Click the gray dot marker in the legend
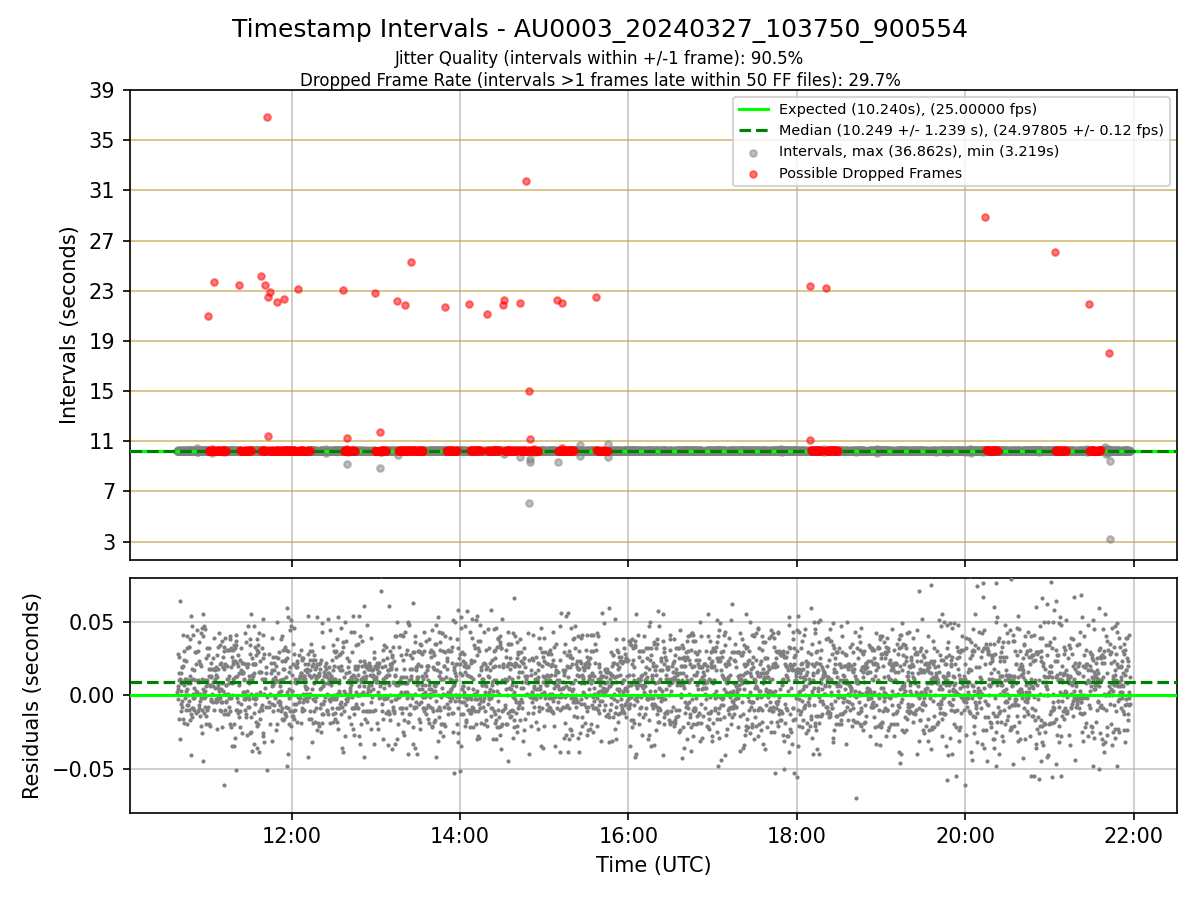The height and width of the screenshot is (900, 1200). (x=753, y=153)
